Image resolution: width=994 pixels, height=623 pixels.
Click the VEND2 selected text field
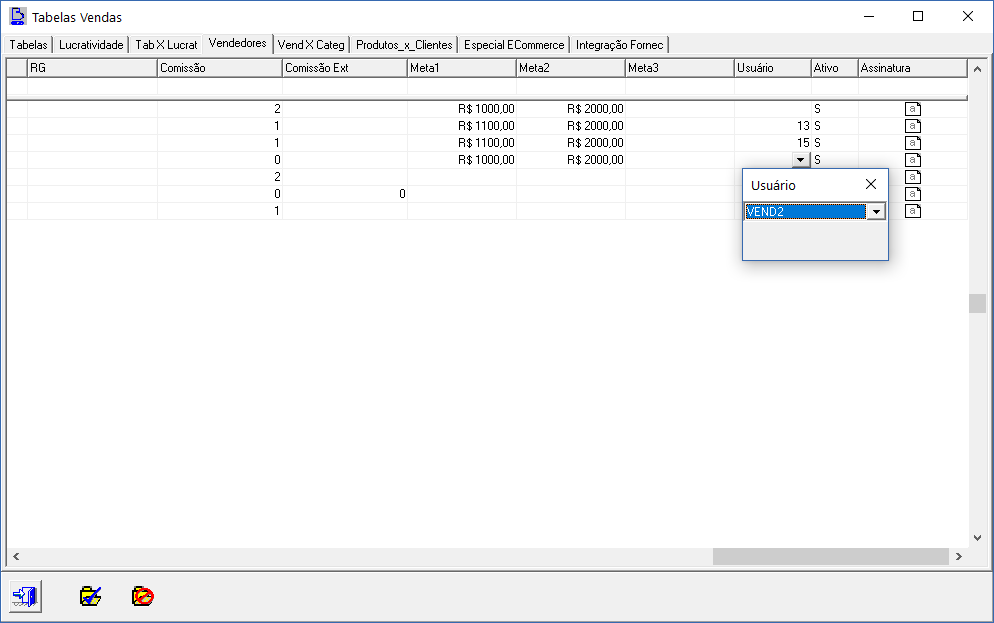806,212
